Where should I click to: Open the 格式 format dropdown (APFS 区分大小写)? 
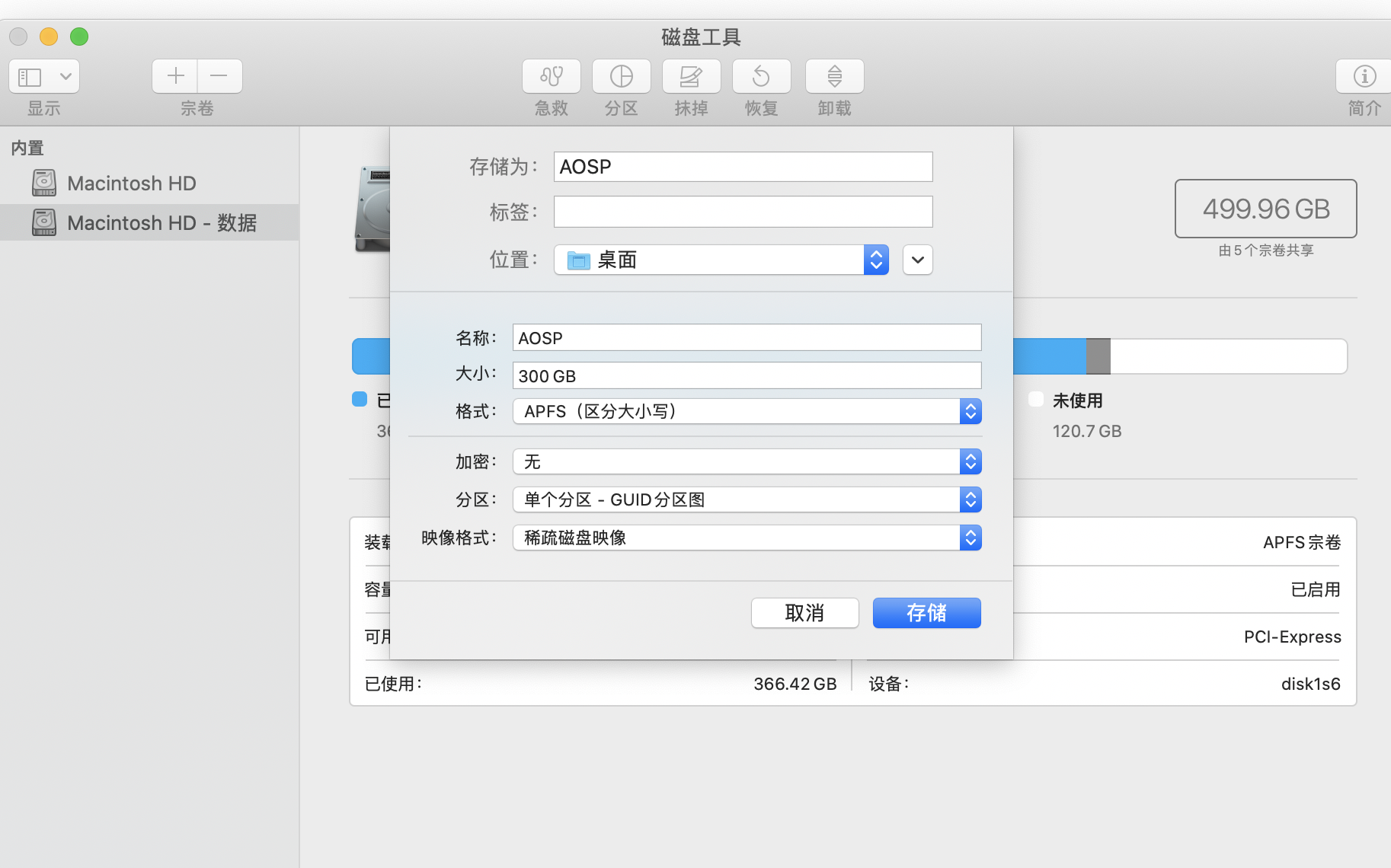(x=747, y=411)
